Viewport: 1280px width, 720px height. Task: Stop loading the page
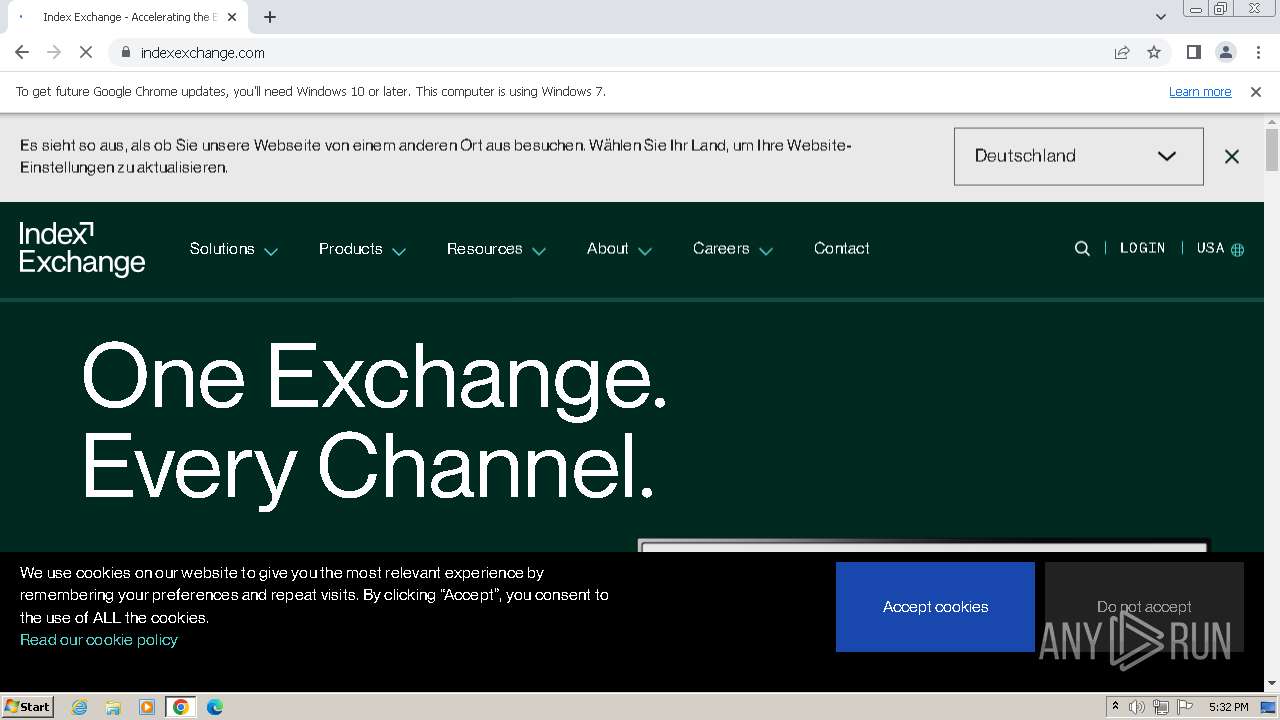click(x=86, y=53)
